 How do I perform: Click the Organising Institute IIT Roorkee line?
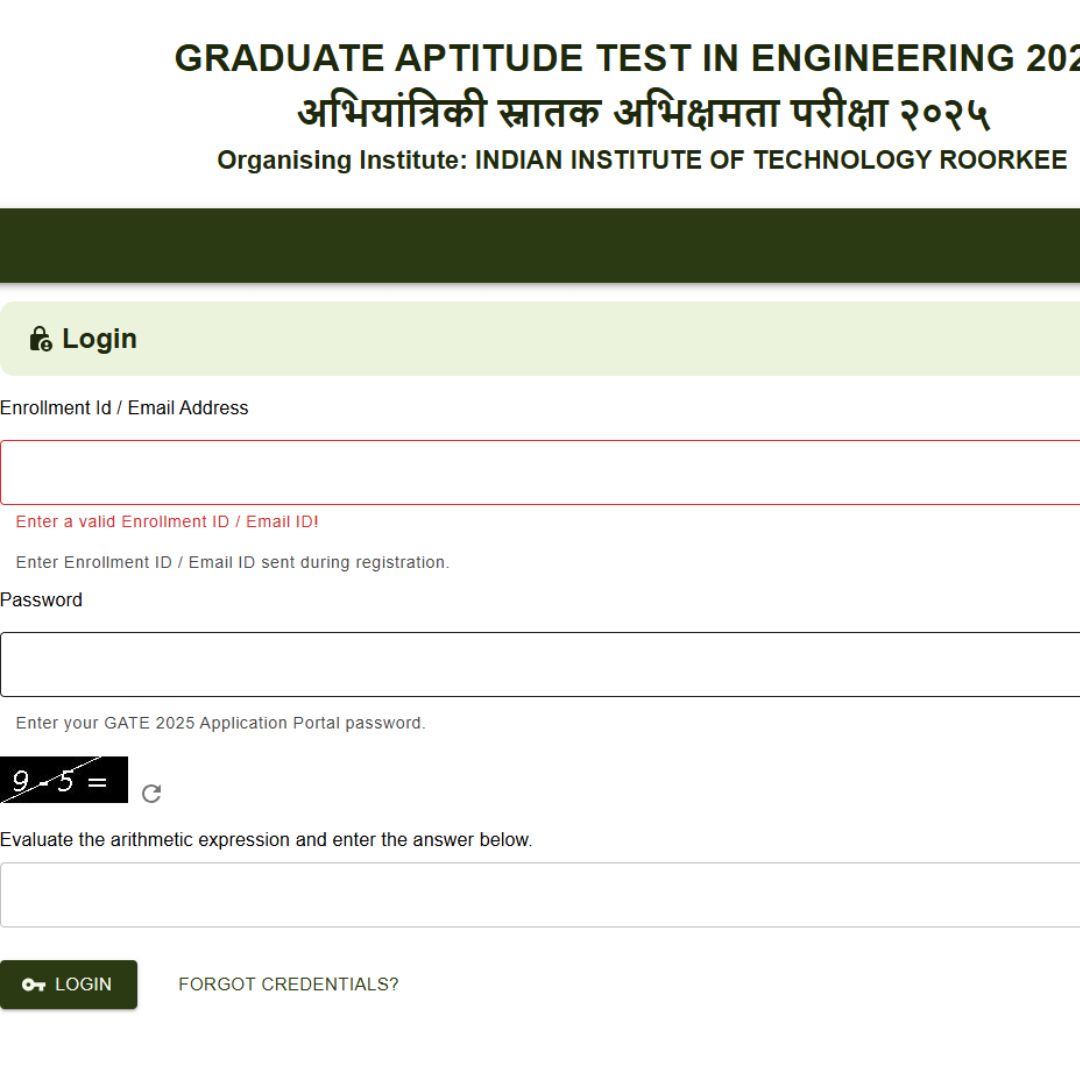(642, 161)
